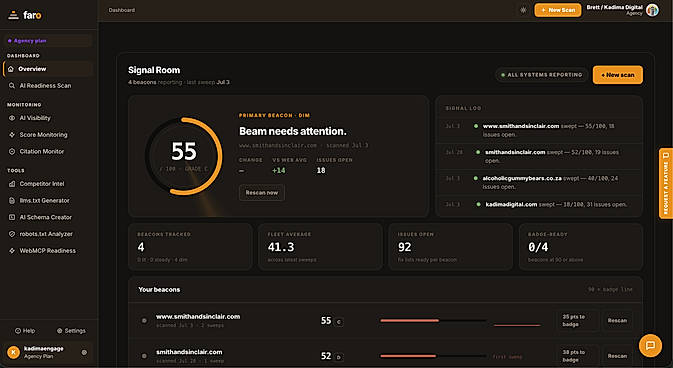Click the smithandsinclair.com score progress bar
673x368 pixels.
coord(433,356)
